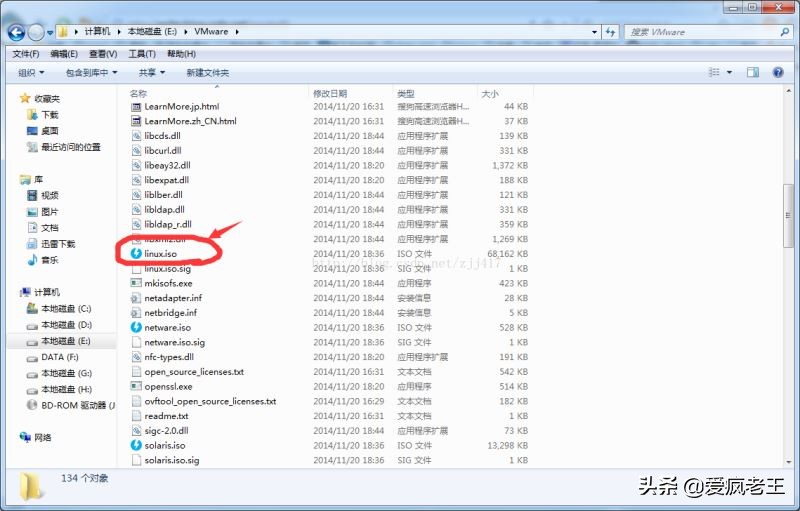Image resolution: width=800 pixels, height=511 pixels.
Task: Open the view options dropdown arrow
Action: pyautogui.click(x=730, y=72)
